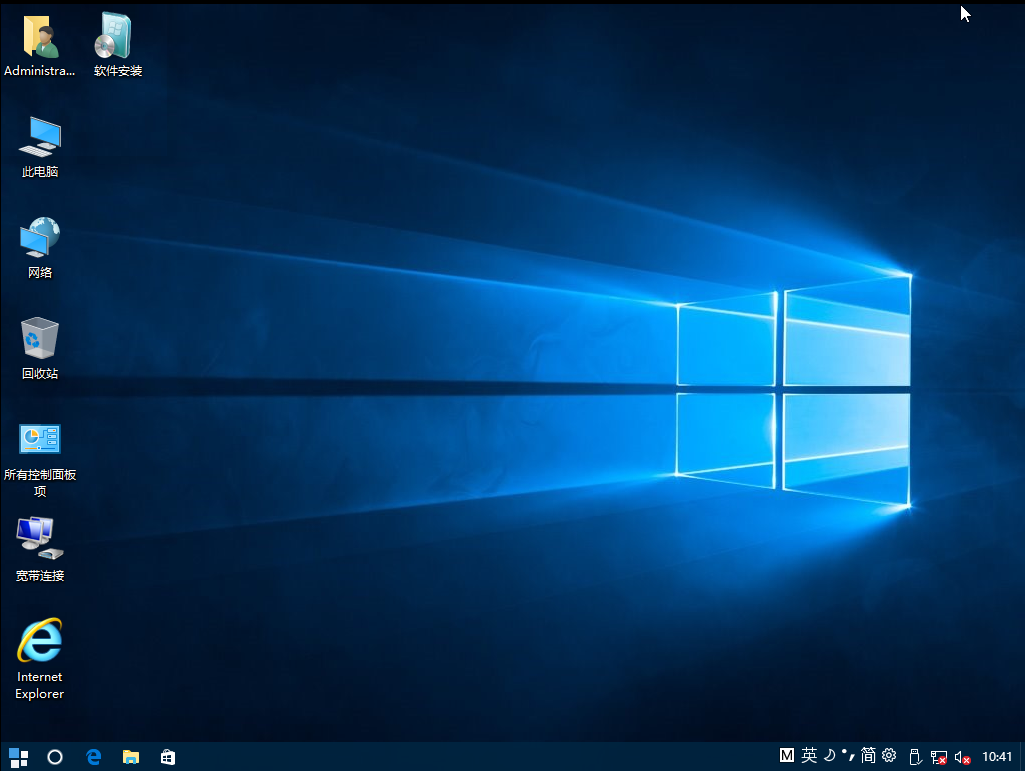Select the Internet Explorer desktop icon
Screen dimensions: 1025x771
[x=40, y=640]
